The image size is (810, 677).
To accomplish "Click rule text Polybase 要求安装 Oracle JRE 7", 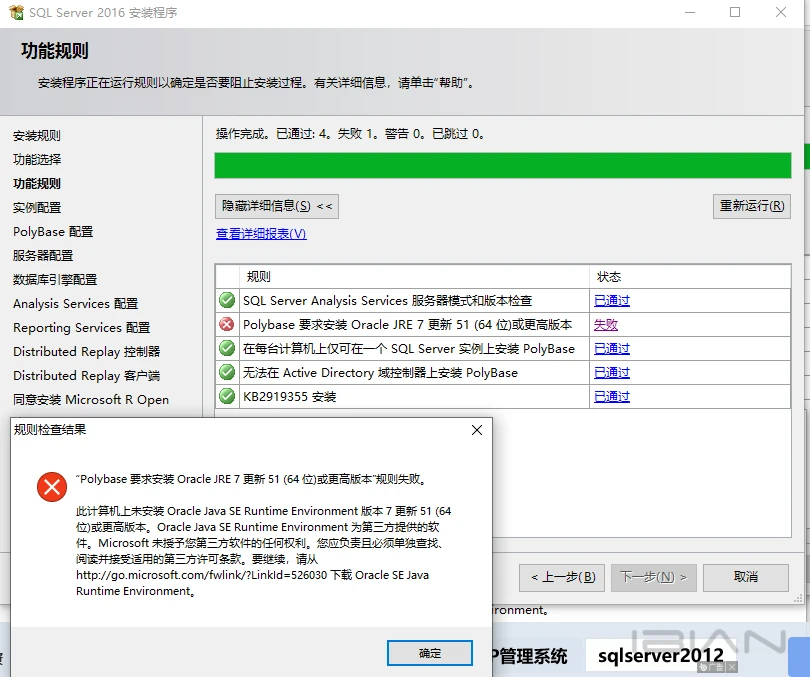I will click(408, 325).
